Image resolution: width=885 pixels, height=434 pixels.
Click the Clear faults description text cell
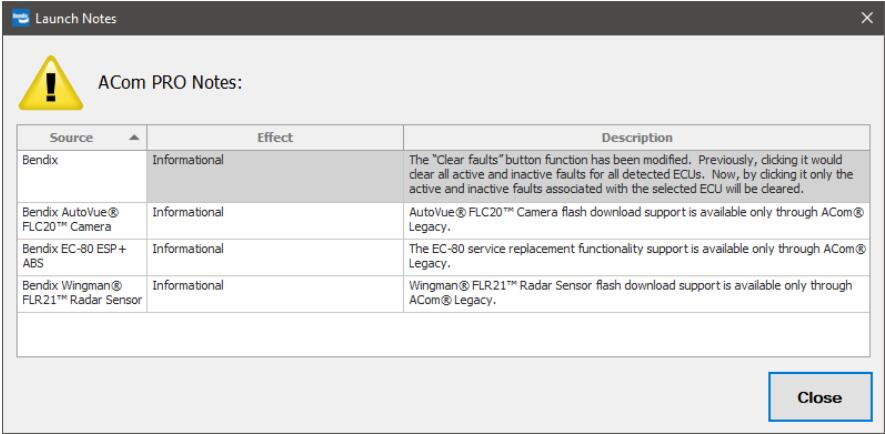(637, 177)
